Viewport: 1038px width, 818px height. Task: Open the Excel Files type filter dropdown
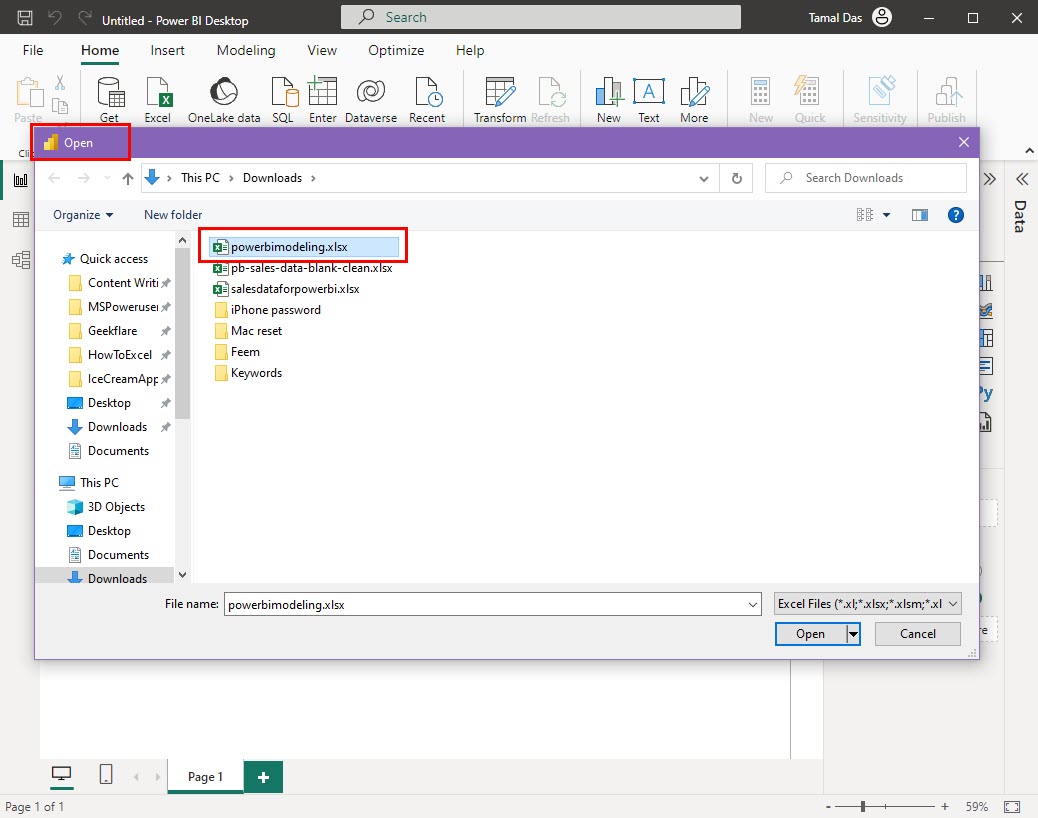868,604
